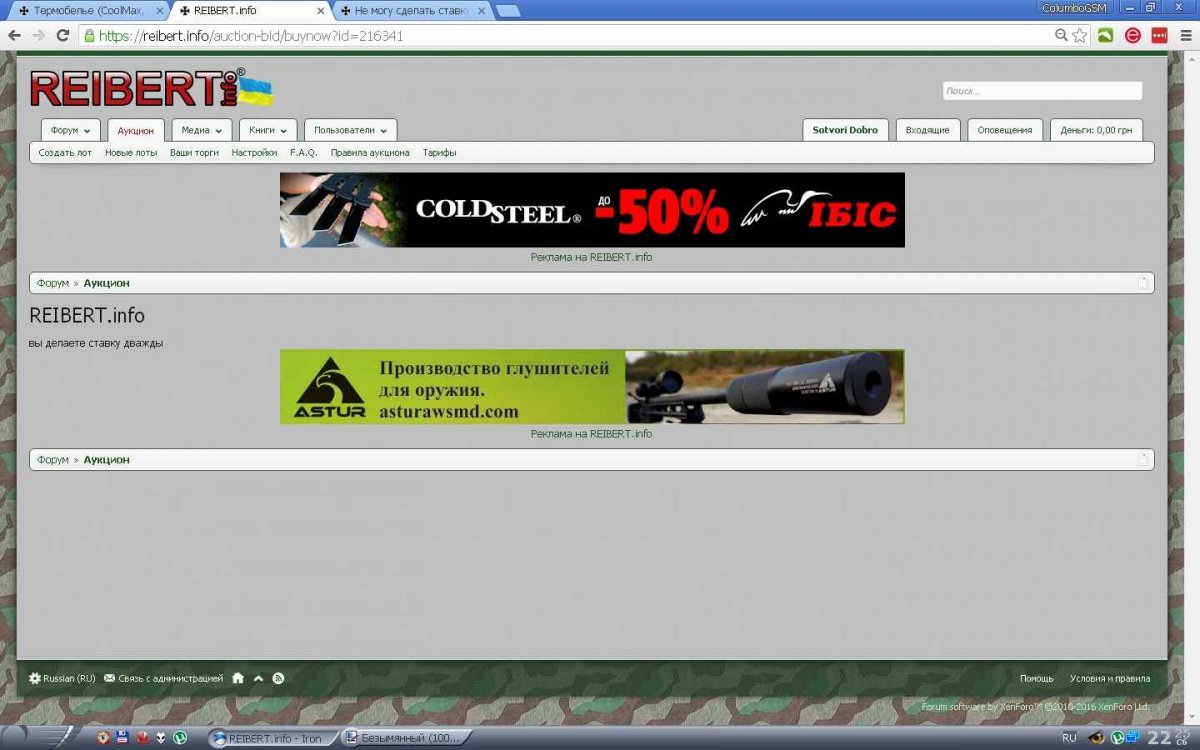The height and width of the screenshot is (750, 1200).
Task: Switch to REIBERT.info - Iron taskbar button
Action: coord(271,738)
